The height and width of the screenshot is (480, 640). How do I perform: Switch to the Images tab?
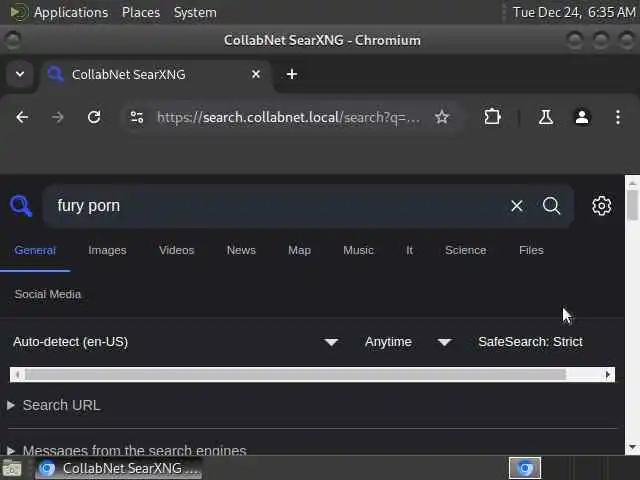click(107, 250)
